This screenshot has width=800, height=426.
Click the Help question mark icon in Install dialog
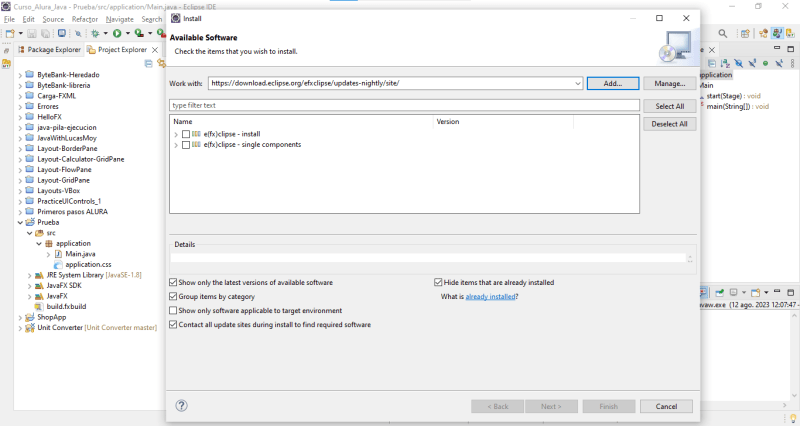click(x=182, y=406)
